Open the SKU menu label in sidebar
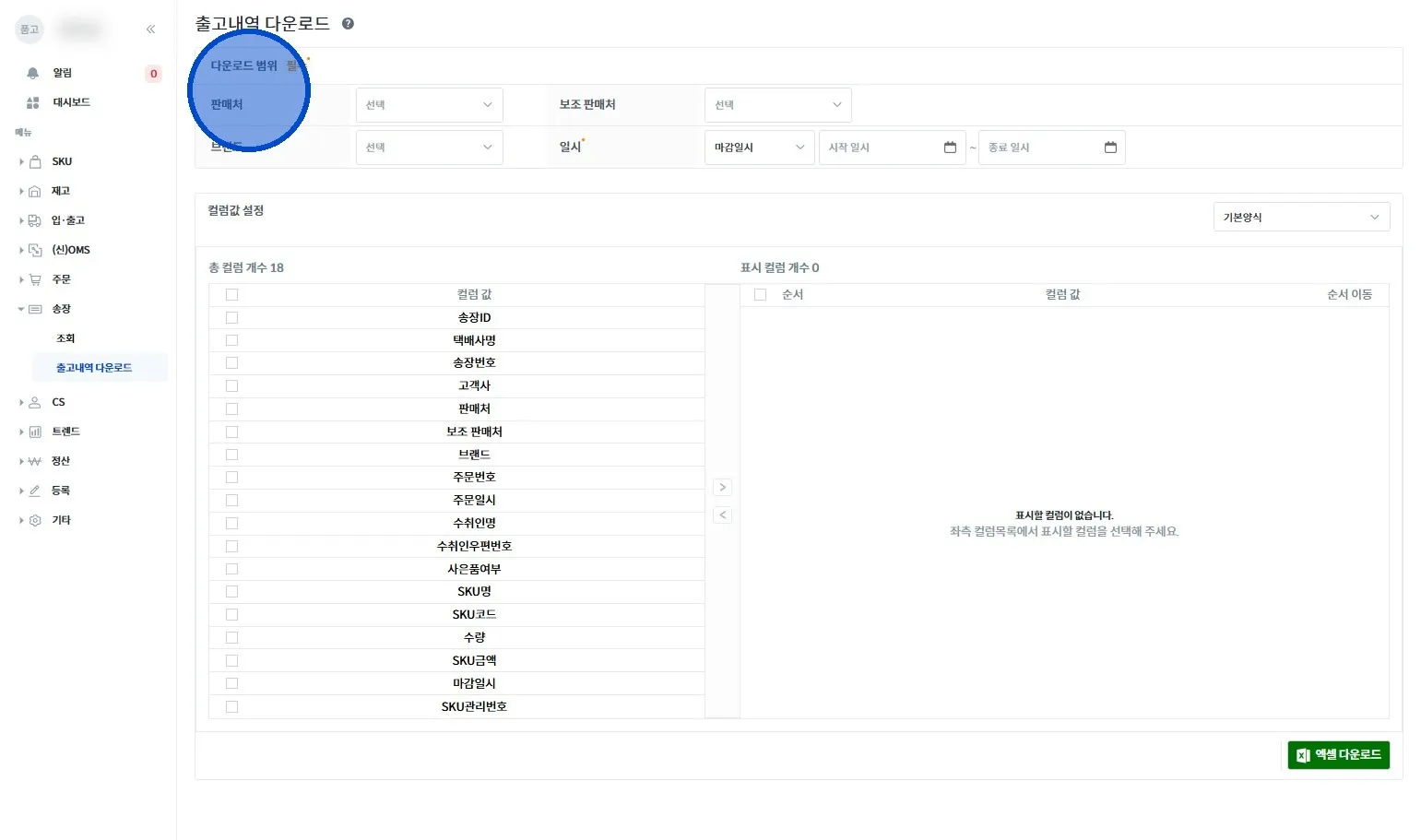This screenshot has width=1421, height=840. 62,161
